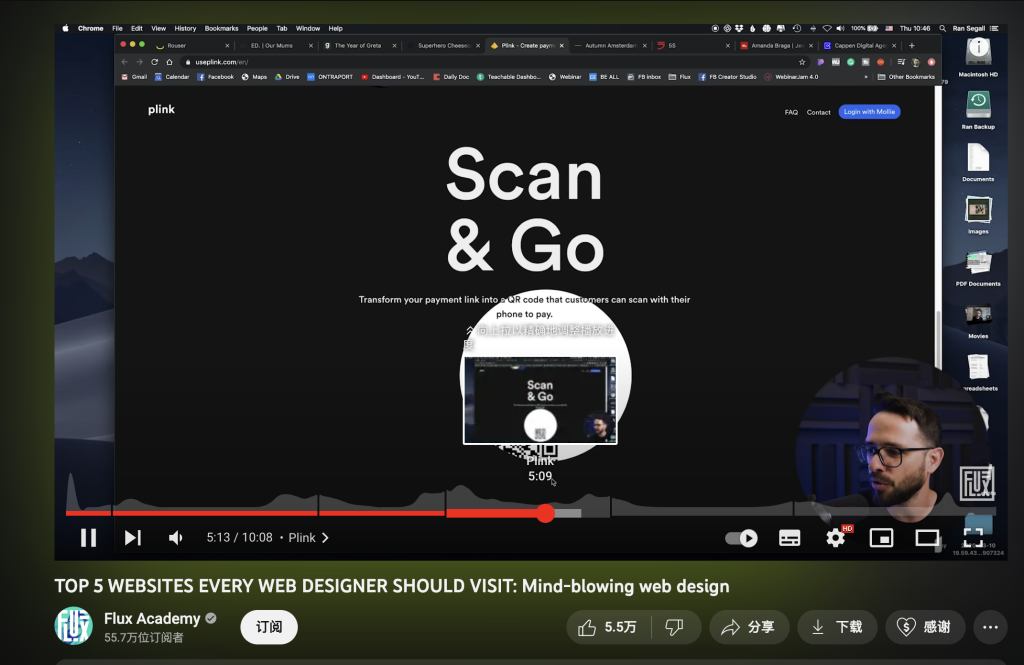Image resolution: width=1024 pixels, height=665 pixels.
Task: Open the History menu in recorded menu bar
Action: tap(185, 28)
